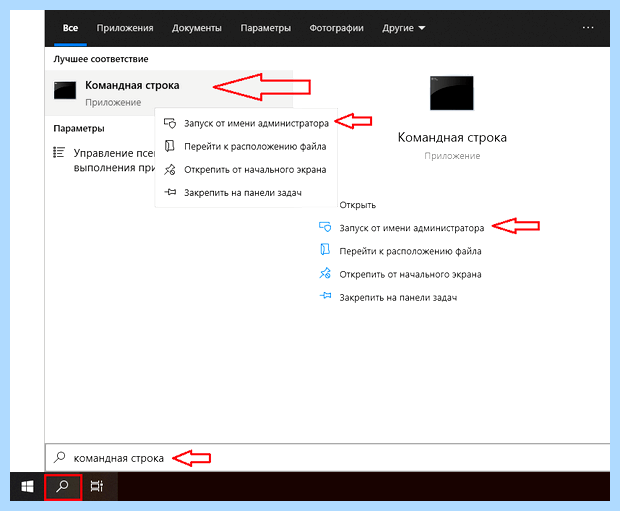Click the shield icon in the context menu

click(x=170, y=123)
